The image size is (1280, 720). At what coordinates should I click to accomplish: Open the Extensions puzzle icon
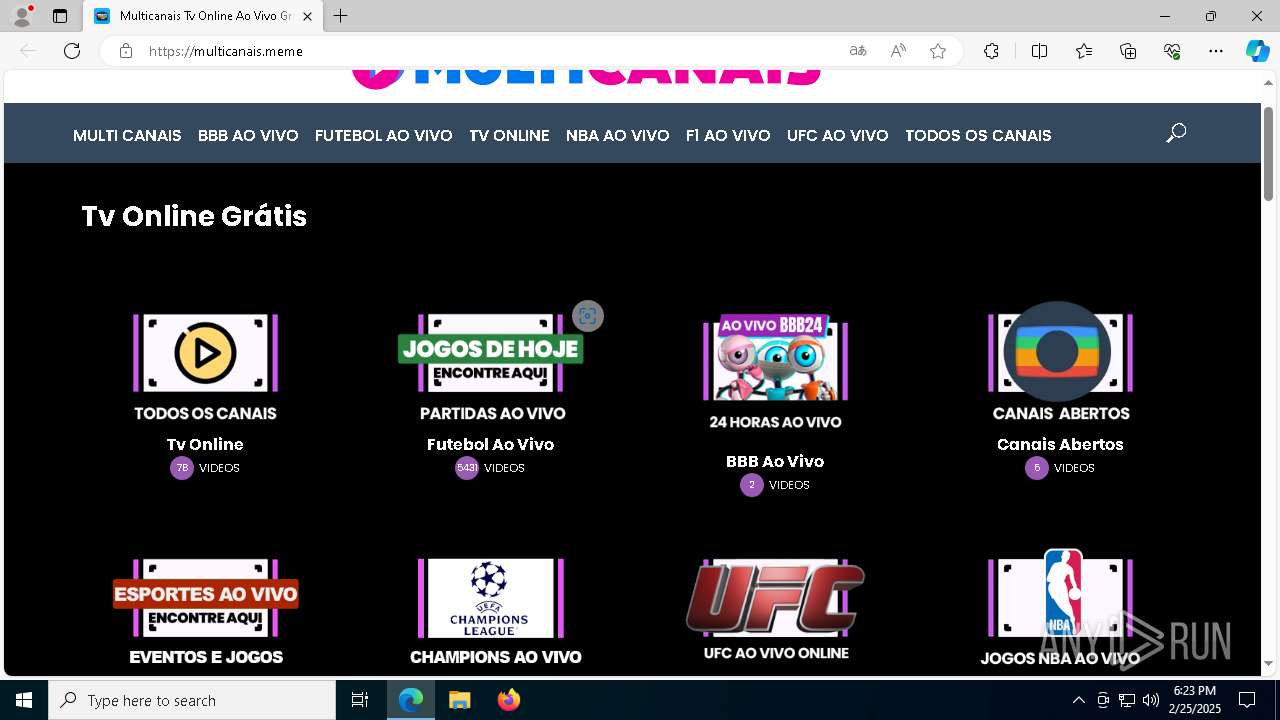click(991, 51)
